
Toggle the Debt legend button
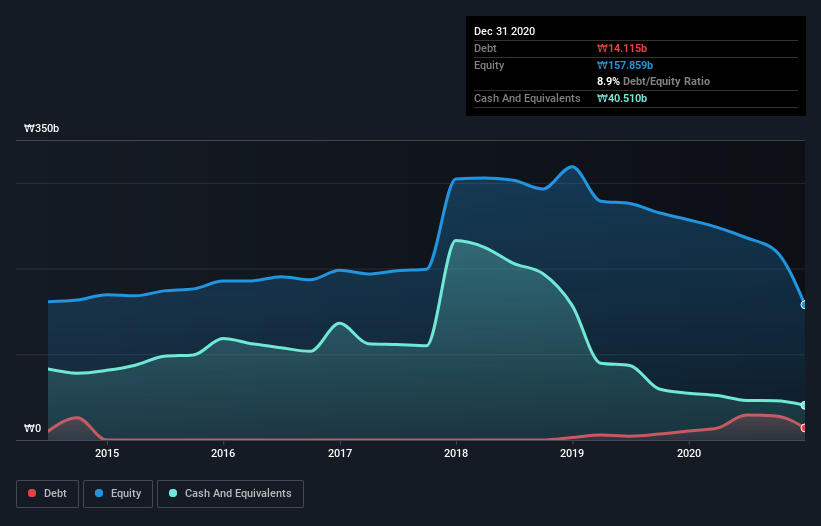48,494
